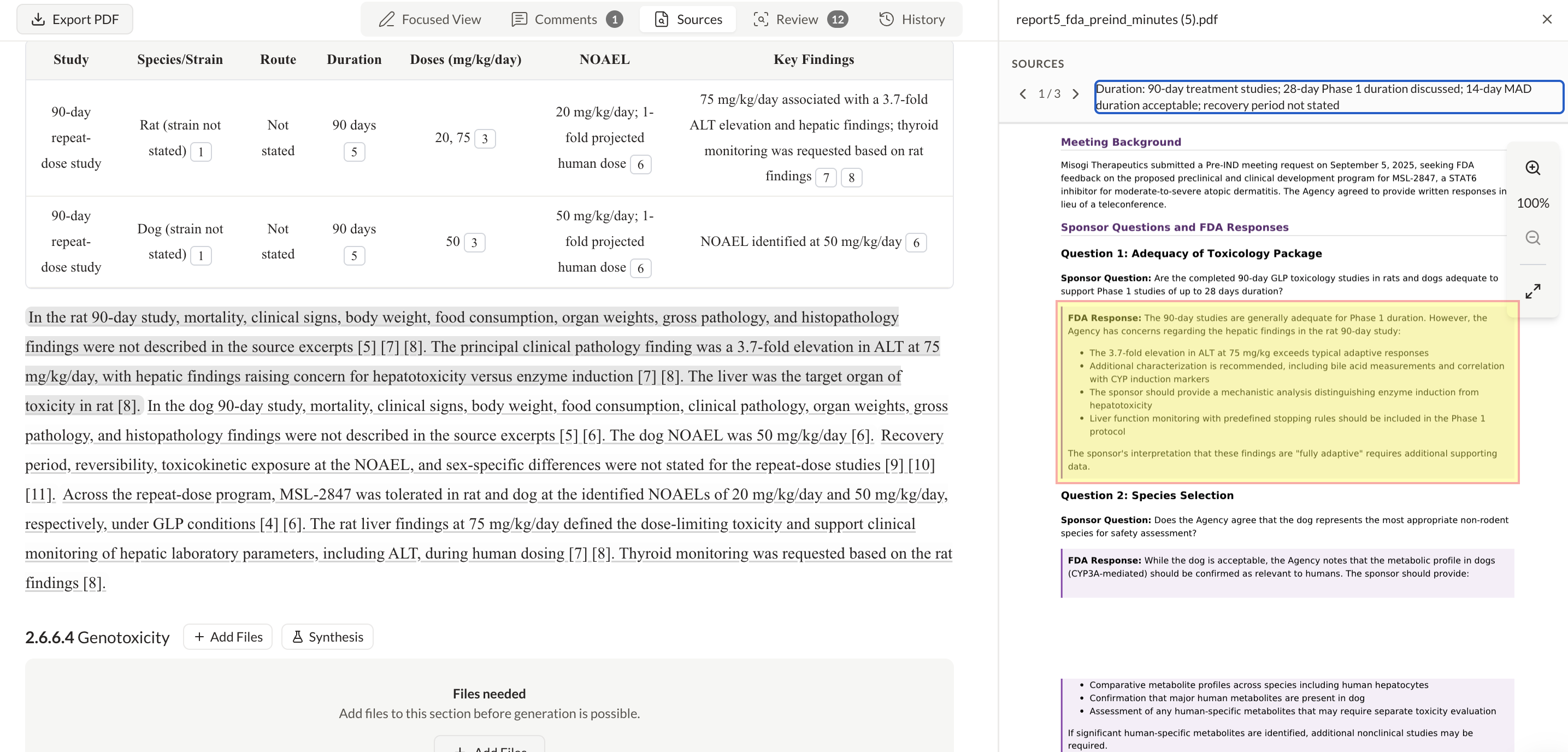Click the 1/3 source counter
This screenshot has width=1568, height=752.
1050,94
